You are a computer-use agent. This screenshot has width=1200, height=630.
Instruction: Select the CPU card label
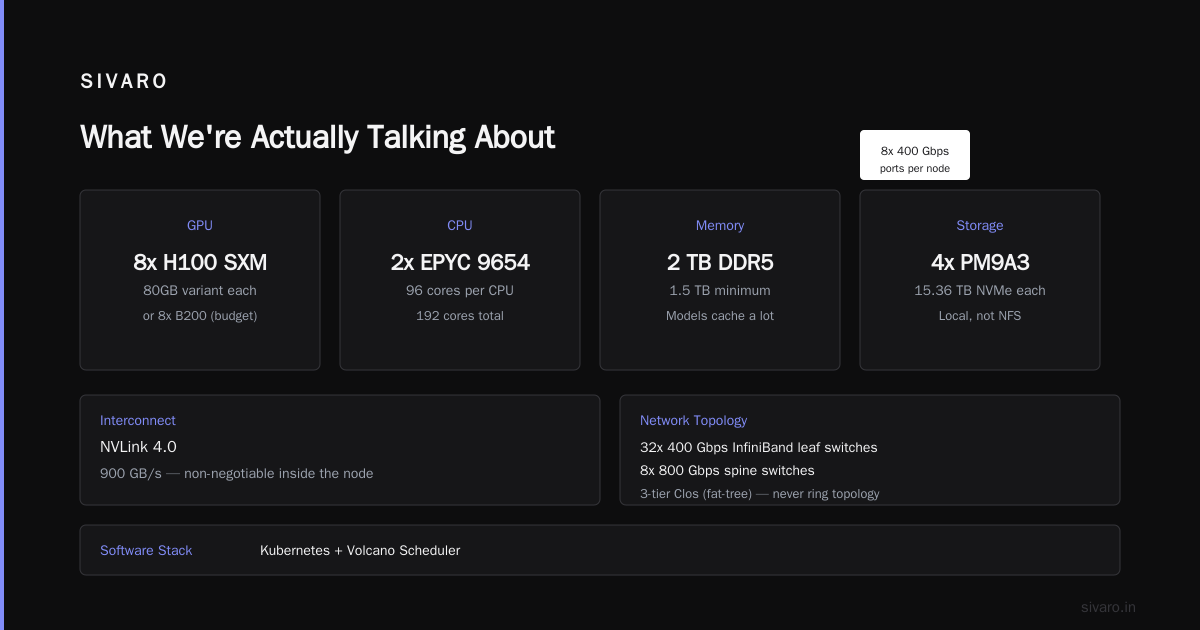pyautogui.click(x=460, y=226)
